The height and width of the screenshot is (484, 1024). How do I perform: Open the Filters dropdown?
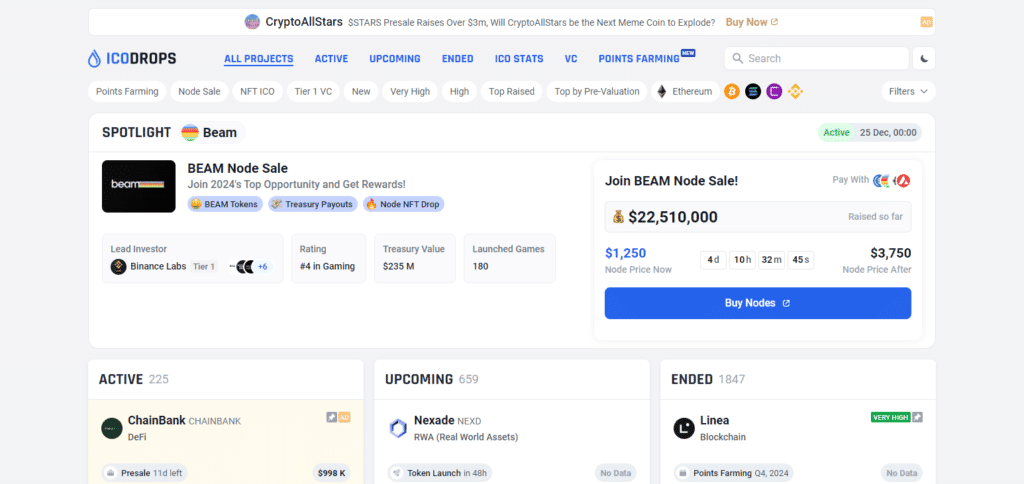(x=908, y=91)
